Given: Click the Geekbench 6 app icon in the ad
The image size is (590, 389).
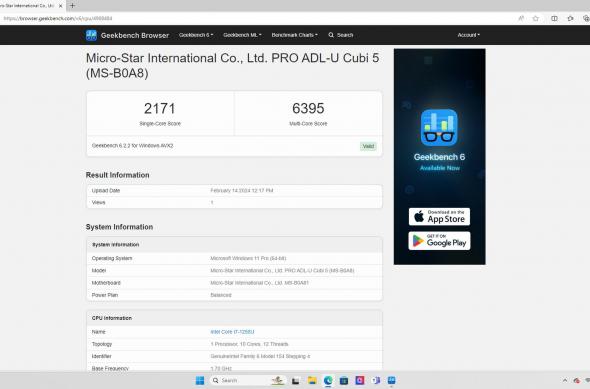Looking at the screenshot, I should pyautogui.click(x=439, y=128).
